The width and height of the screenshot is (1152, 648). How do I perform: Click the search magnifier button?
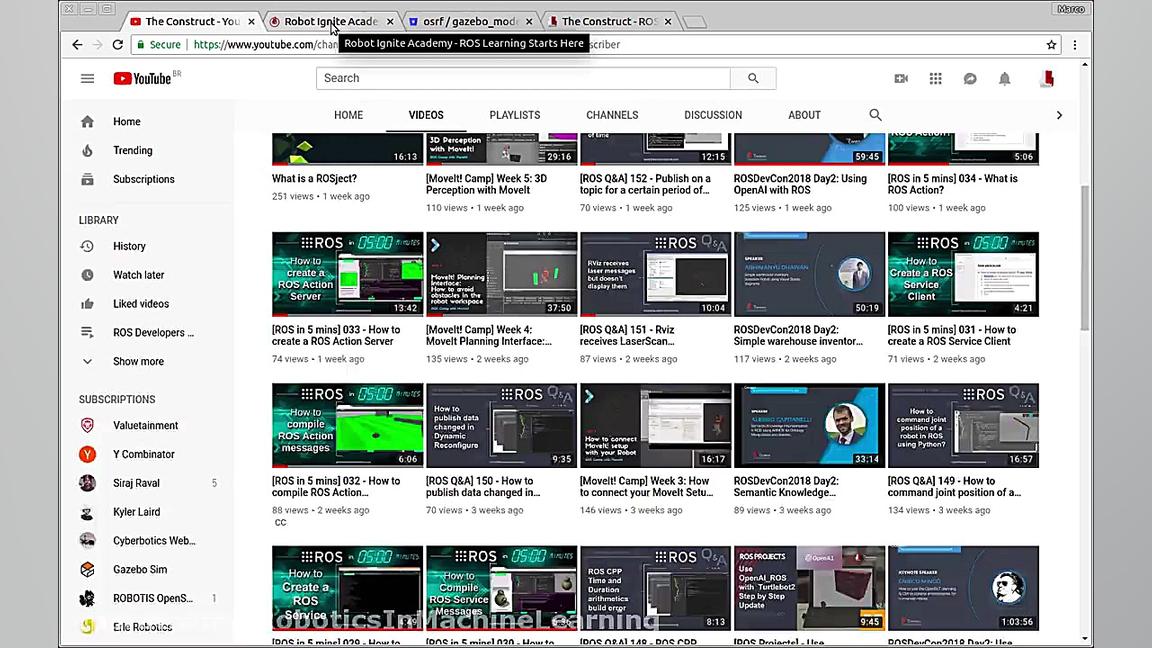(x=753, y=78)
